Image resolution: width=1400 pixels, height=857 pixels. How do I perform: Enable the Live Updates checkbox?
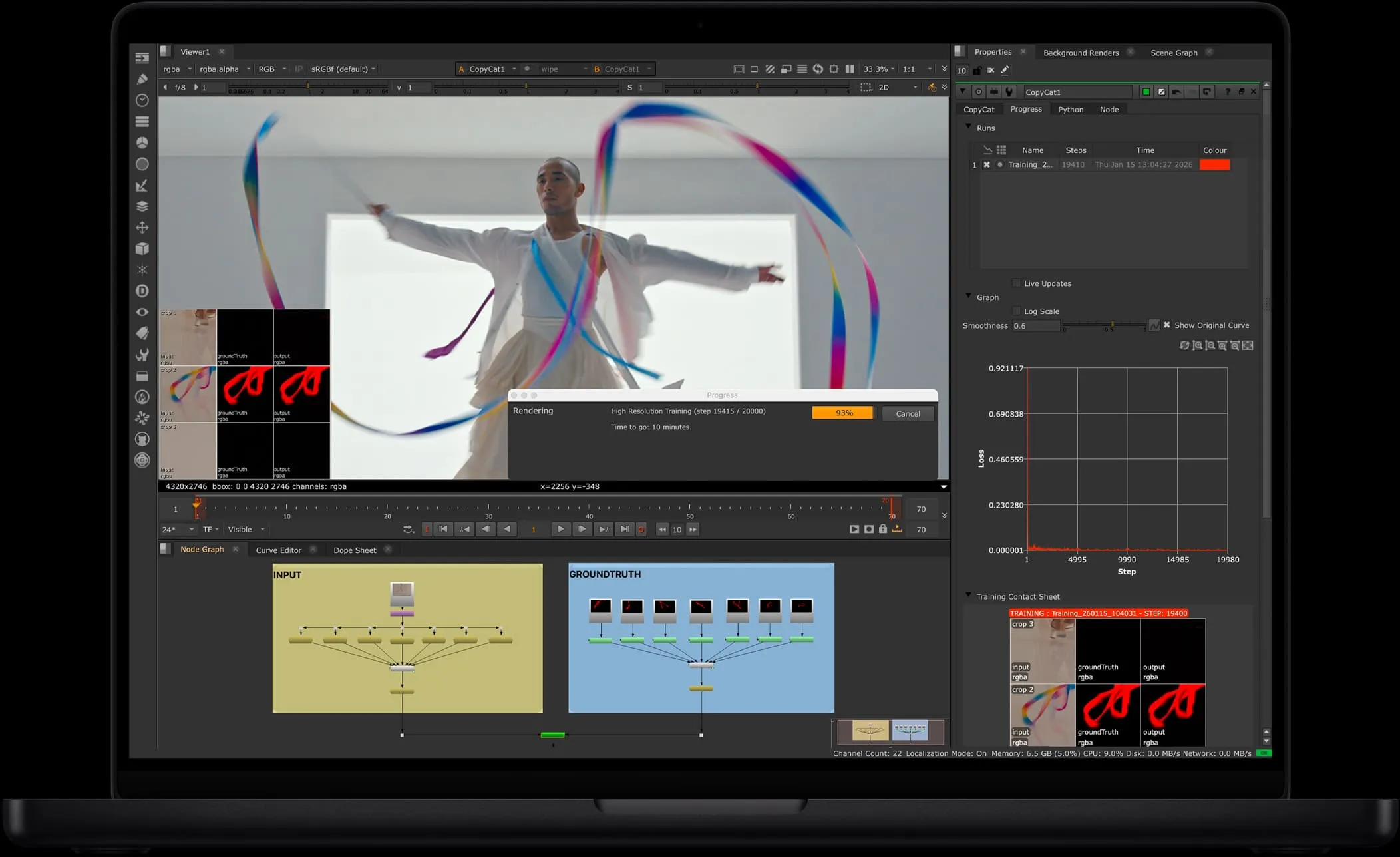(x=1016, y=283)
